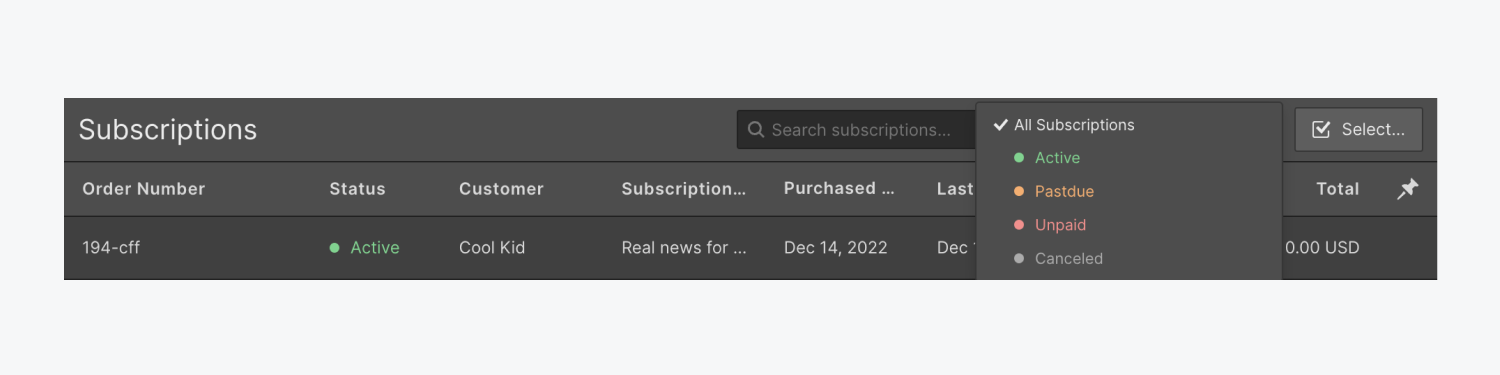Image resolution: width=1500 pixels, height=375 pixels.
Task: Click the pin icon in table header
Action: click(1407, 189)
